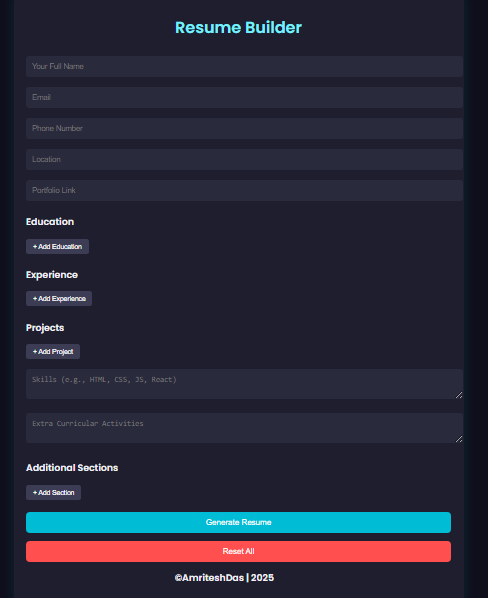Select the Phone Number field
Viewport: 488px width, 598px height.
click(244, 128)
